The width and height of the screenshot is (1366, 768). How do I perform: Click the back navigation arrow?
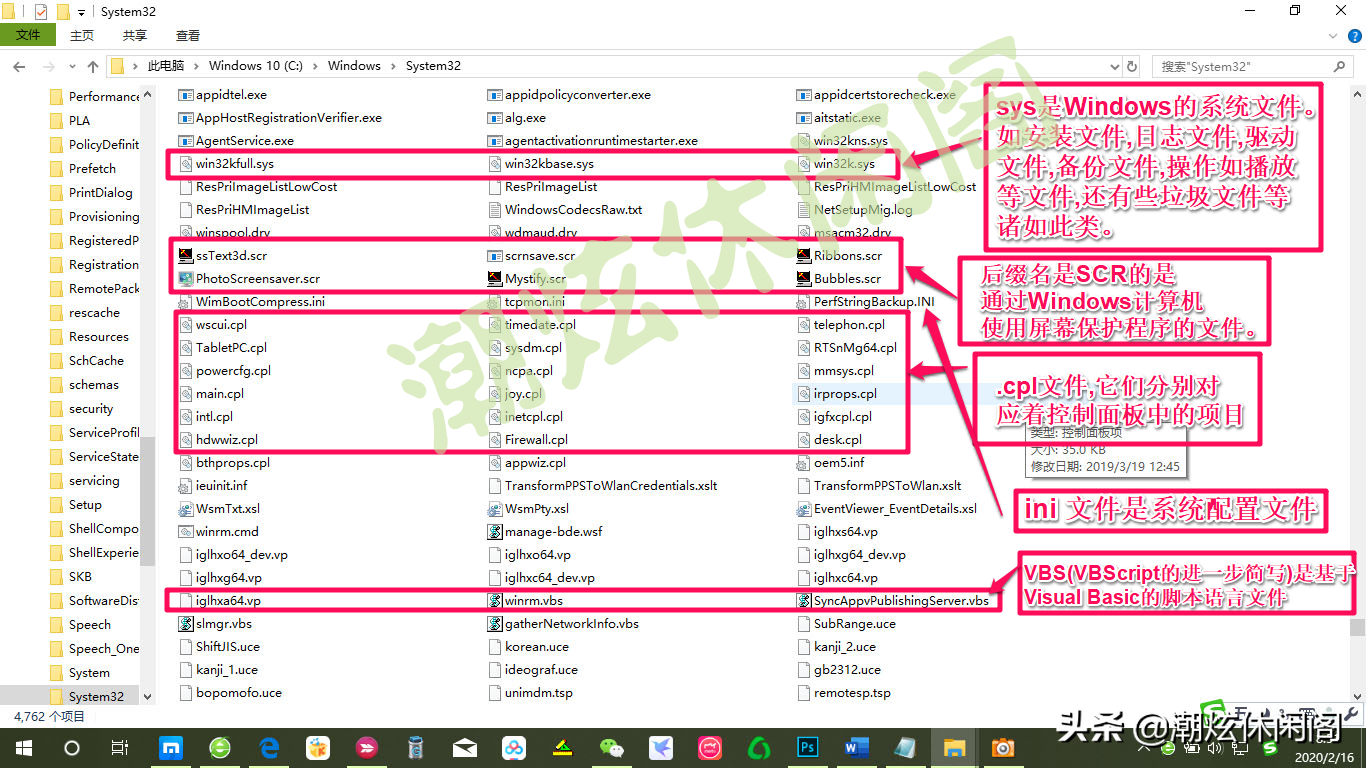tap(18, 66)
